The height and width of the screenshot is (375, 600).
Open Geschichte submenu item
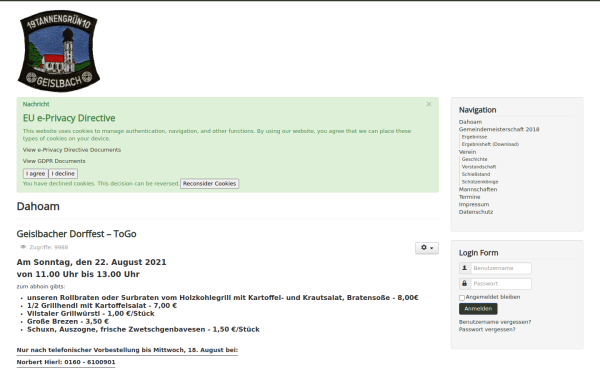tap(474, 159)
